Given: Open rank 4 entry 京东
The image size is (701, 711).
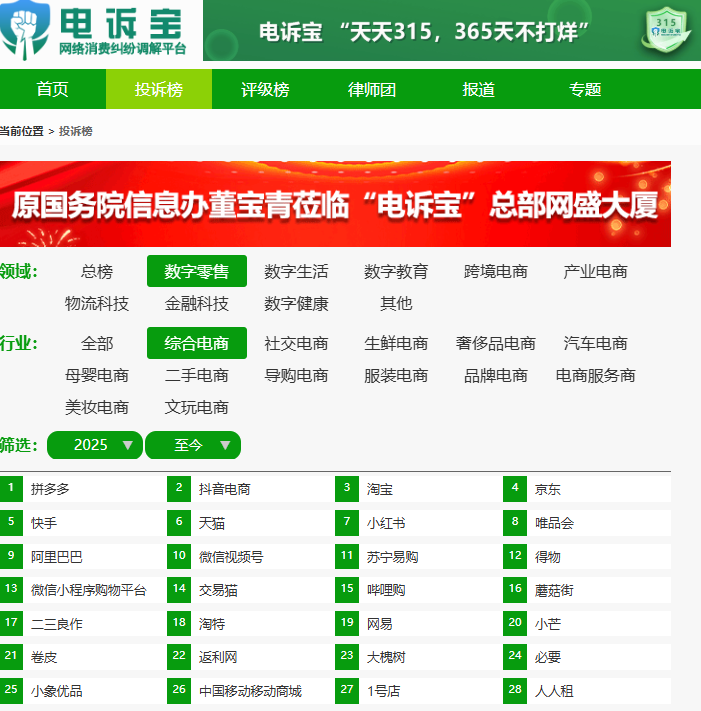Looking at the screenshot, I should (548, 489).
